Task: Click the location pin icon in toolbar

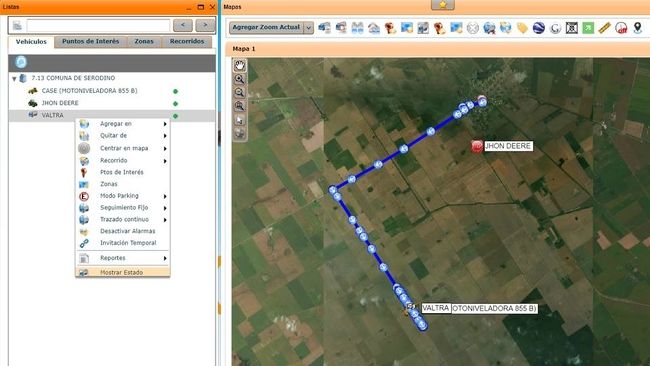Action: pos(638,28)
